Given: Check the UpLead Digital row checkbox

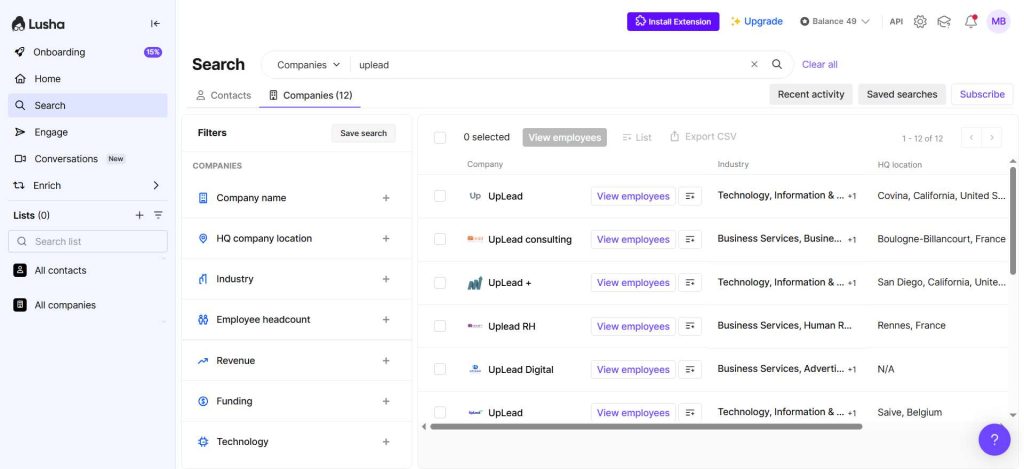Looking at the screenshot, I should pos(440,369).
